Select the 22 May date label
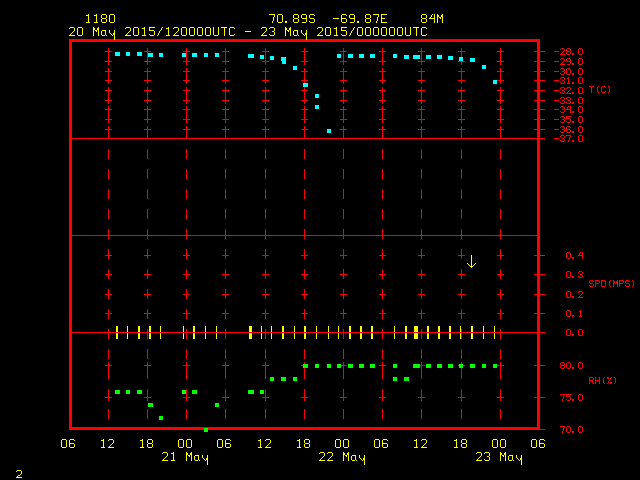This screenshot has width=640, height=480. coord(342,458)
